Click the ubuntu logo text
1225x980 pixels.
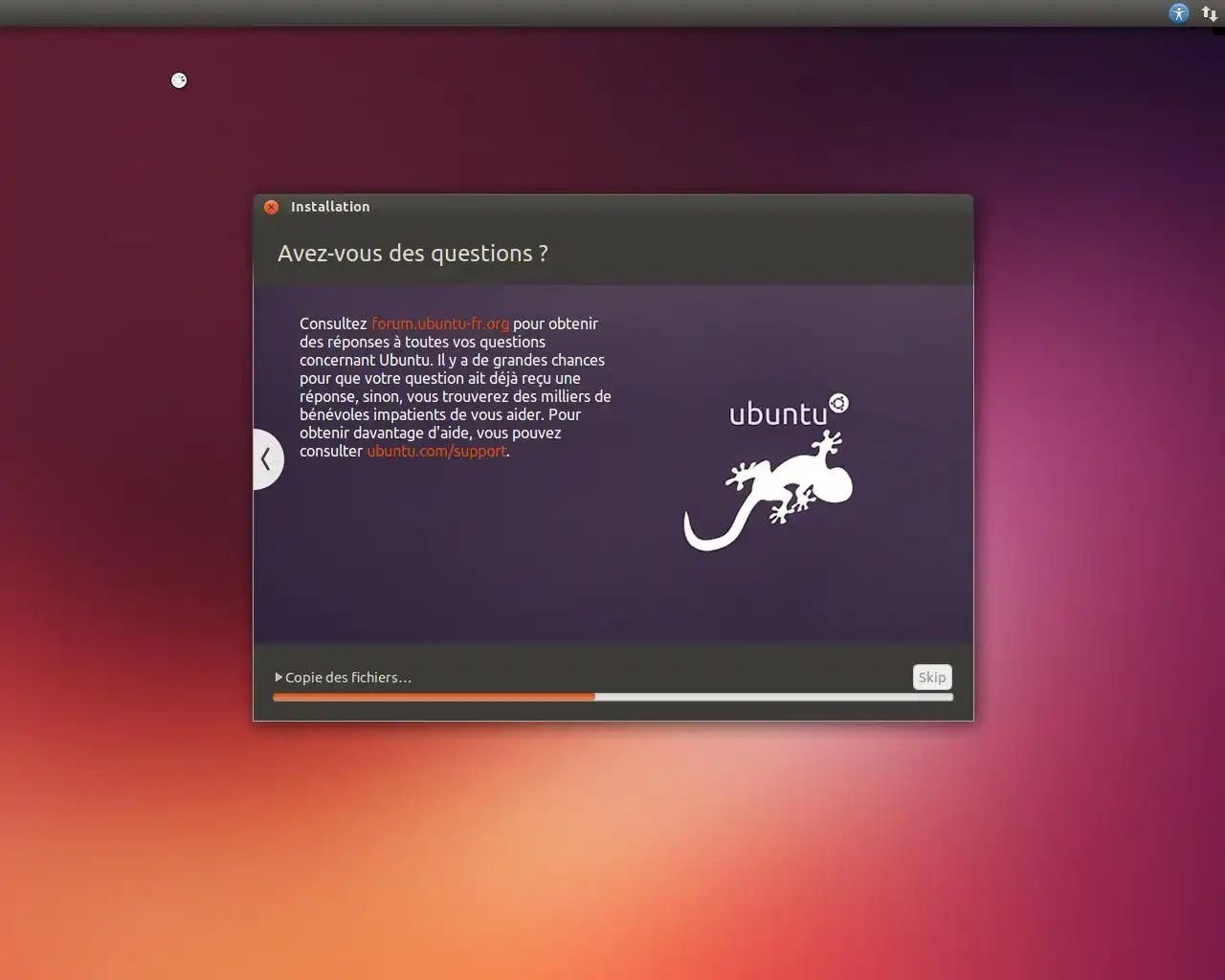789,412
